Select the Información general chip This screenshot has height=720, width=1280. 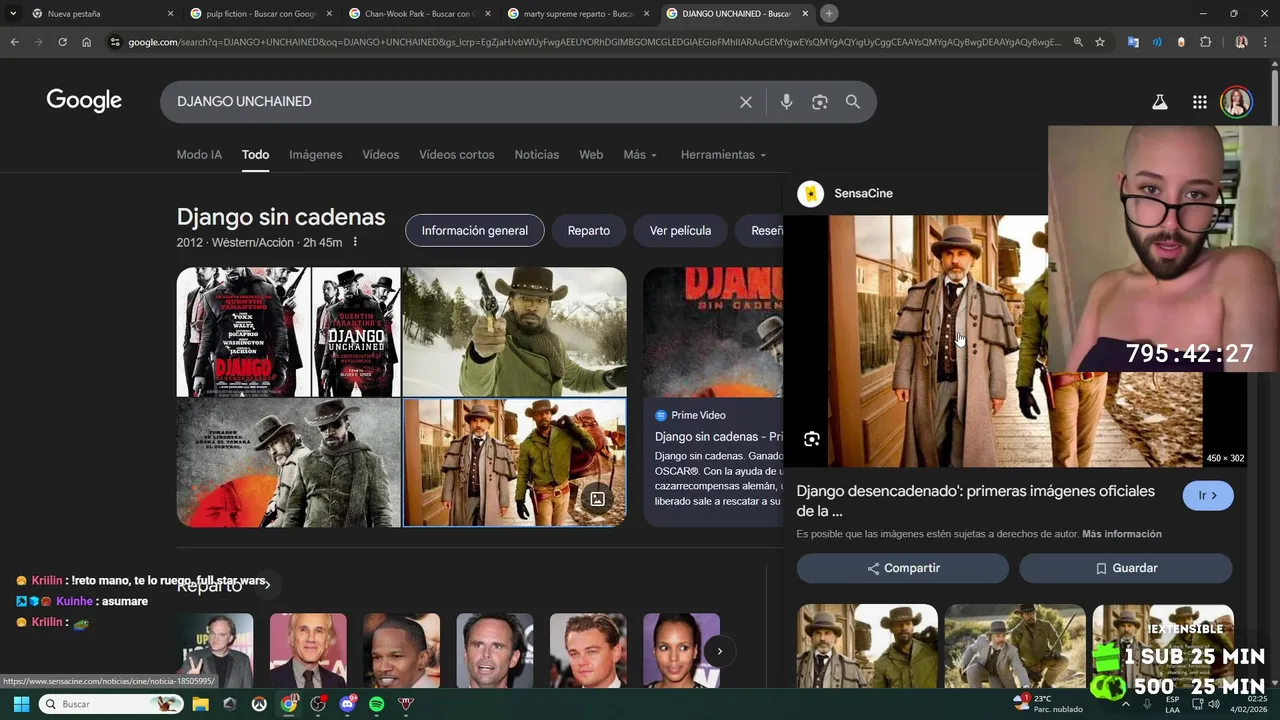pos(474,231)
